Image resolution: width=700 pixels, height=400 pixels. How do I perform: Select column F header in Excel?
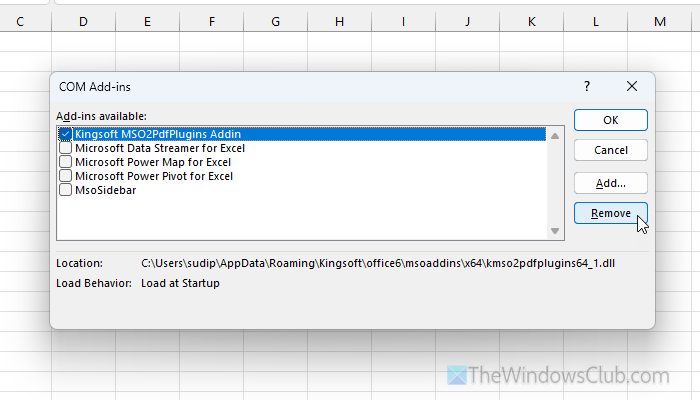point(212,21)
